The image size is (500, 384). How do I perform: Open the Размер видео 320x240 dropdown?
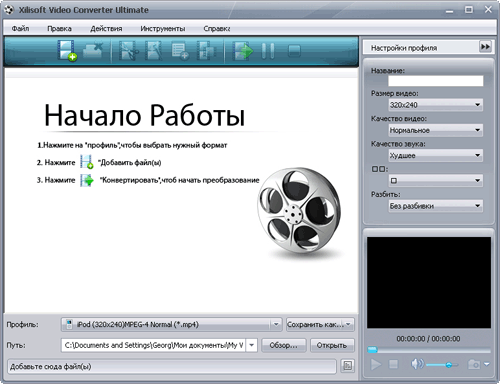coord(436,105)
